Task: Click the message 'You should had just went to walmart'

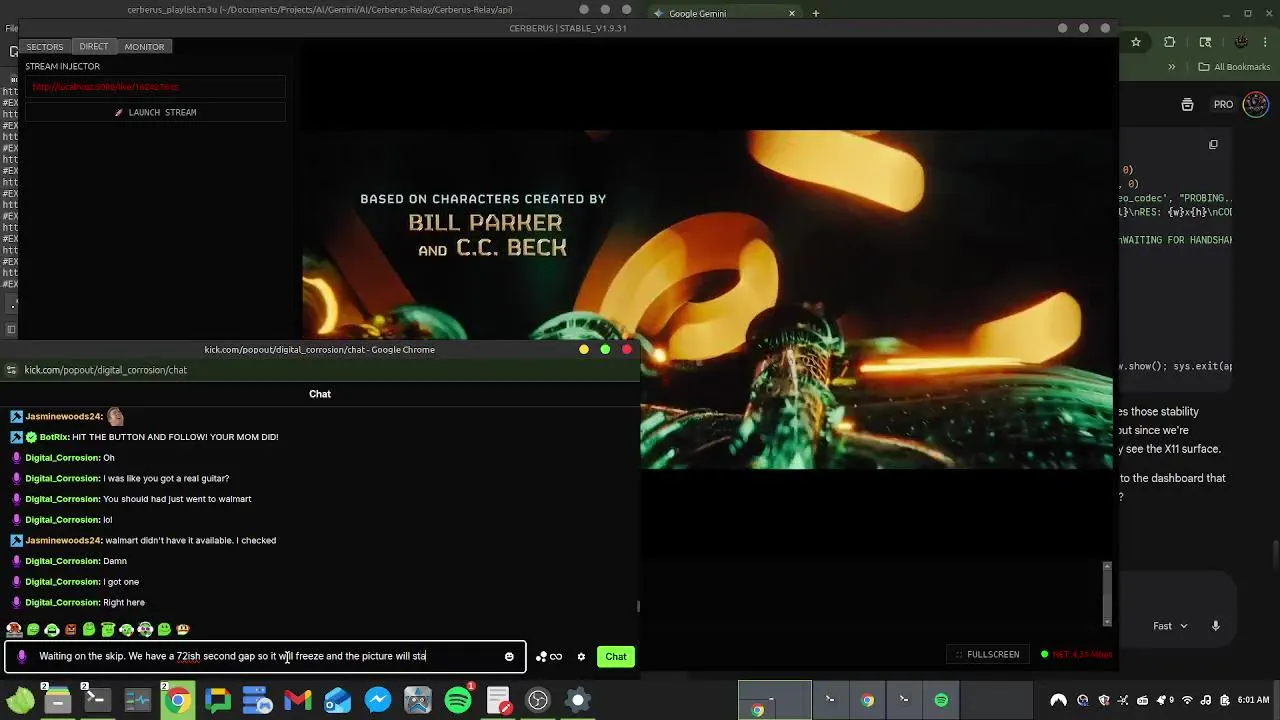Action: [177, 499]
